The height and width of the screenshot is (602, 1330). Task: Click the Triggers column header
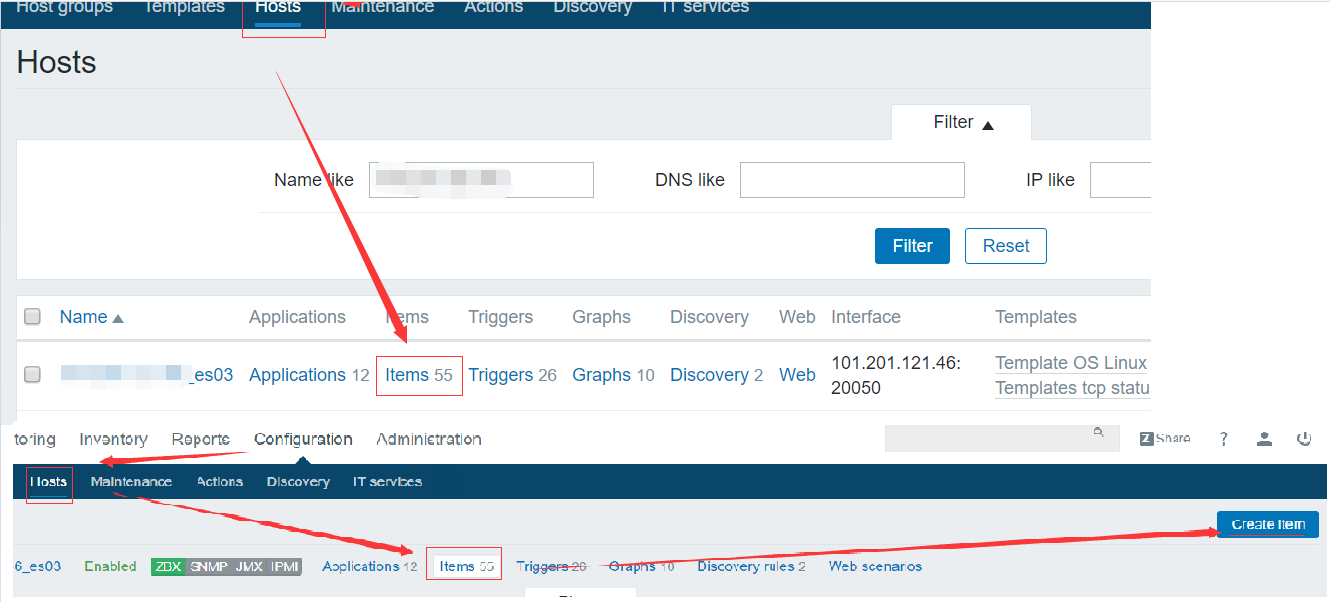pos(500,317)
